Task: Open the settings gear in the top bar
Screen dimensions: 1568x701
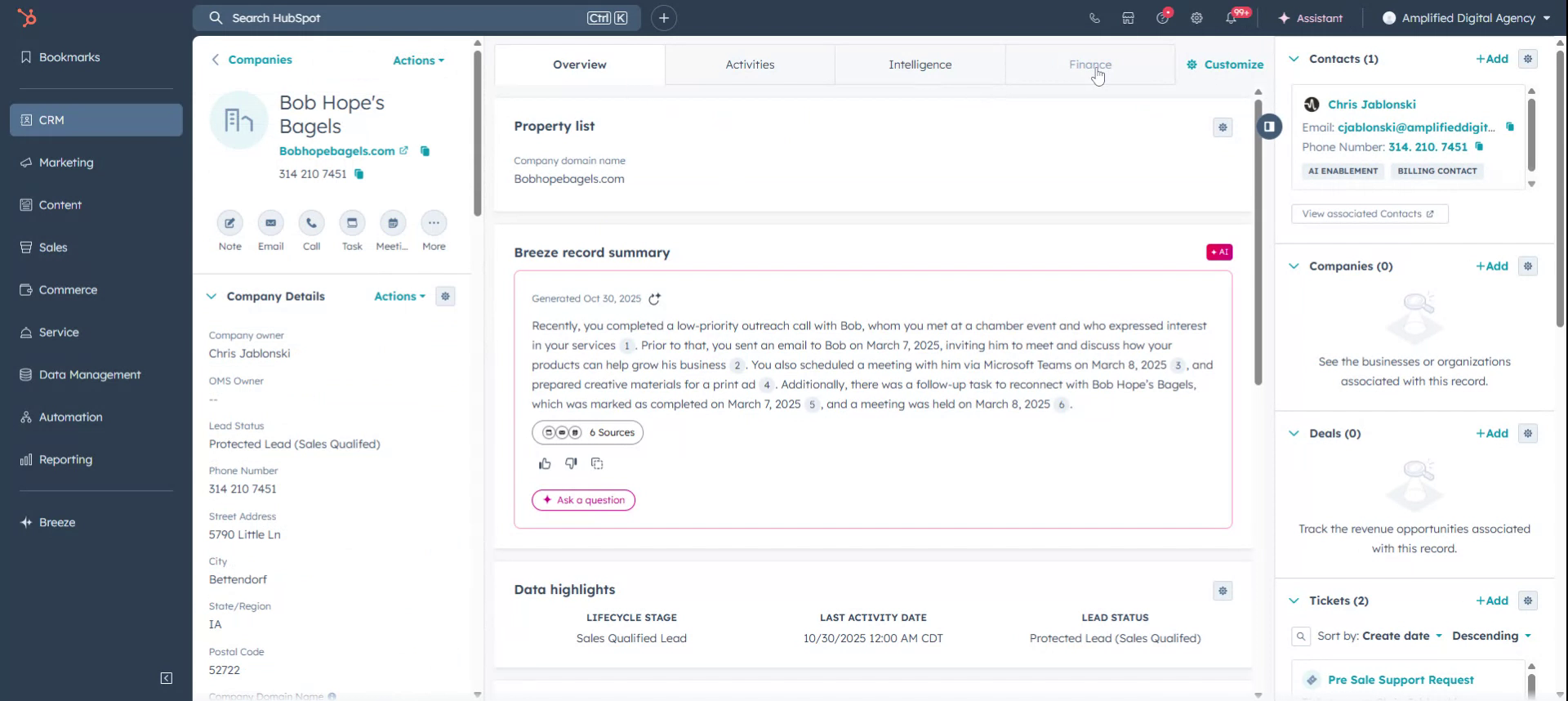Action: click(x=1196, y=18)
